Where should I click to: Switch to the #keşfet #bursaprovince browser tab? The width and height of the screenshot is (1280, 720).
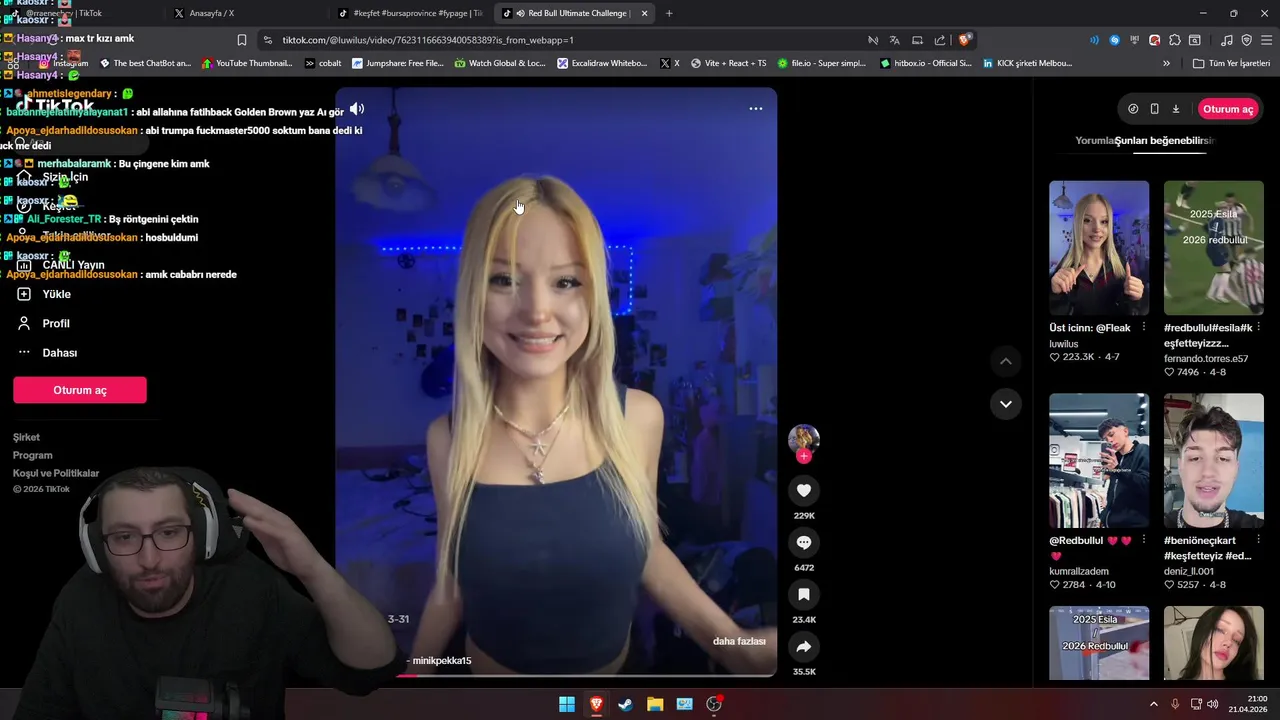click(410, 13)
